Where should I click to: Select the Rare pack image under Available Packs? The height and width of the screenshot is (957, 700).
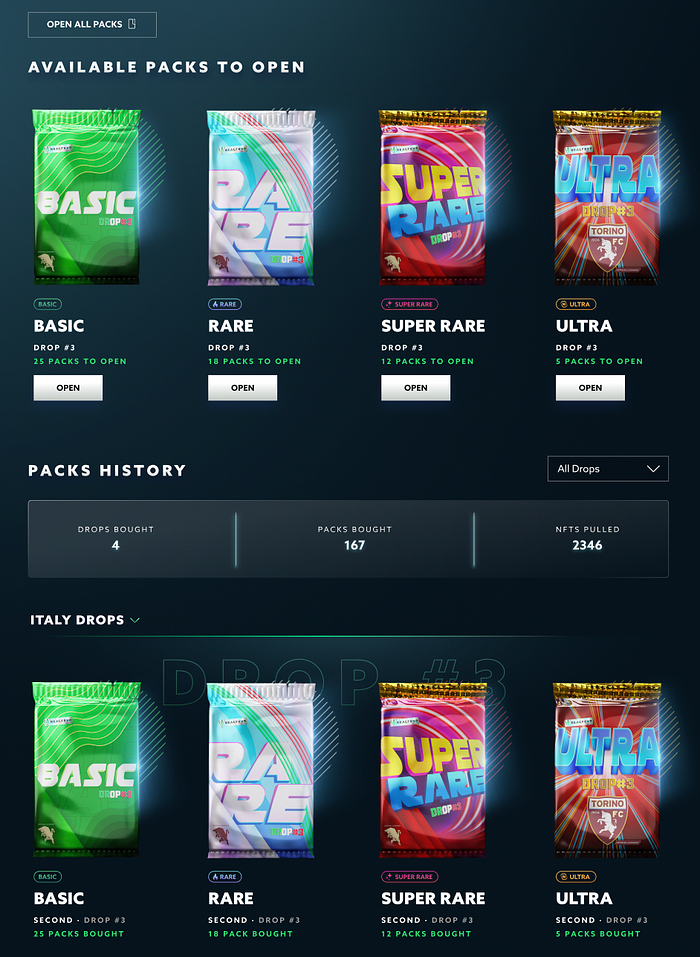261,197
